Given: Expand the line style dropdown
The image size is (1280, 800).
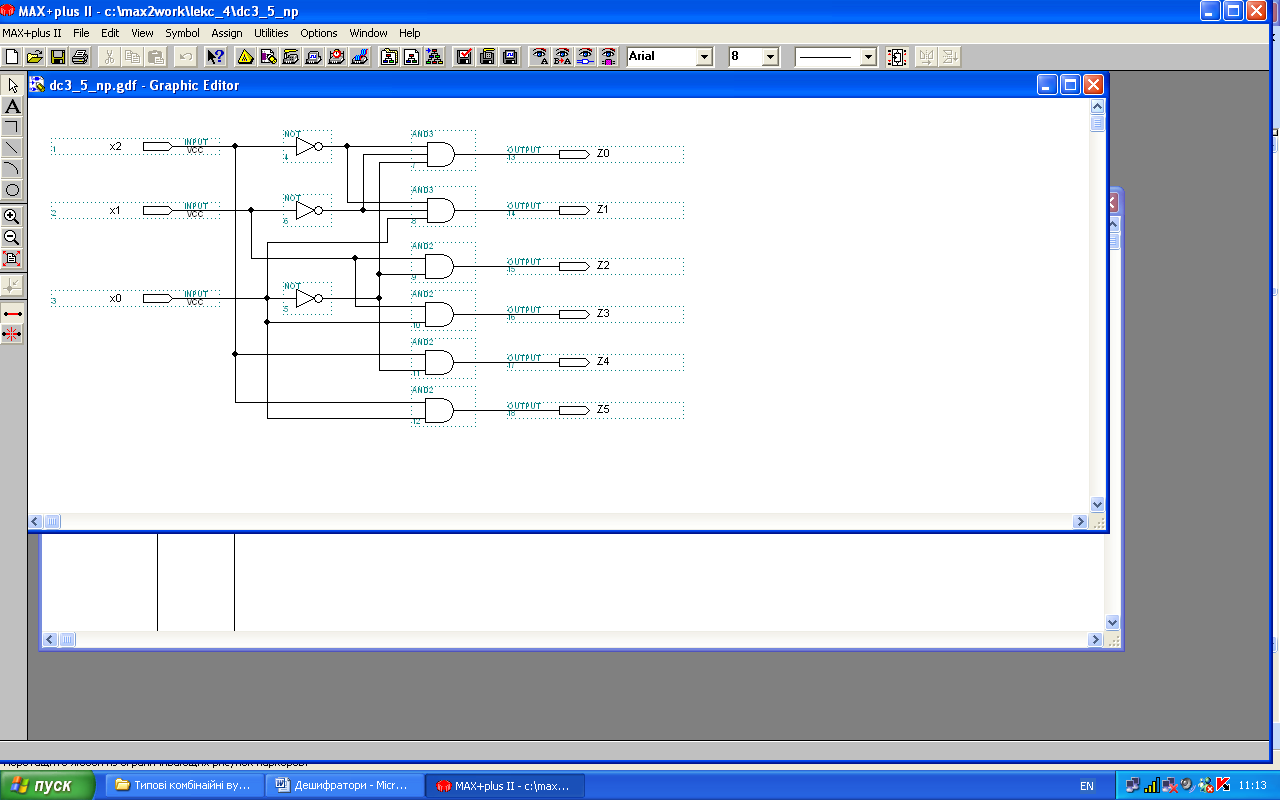Looking at the screenshot, I should click(868, 57).
